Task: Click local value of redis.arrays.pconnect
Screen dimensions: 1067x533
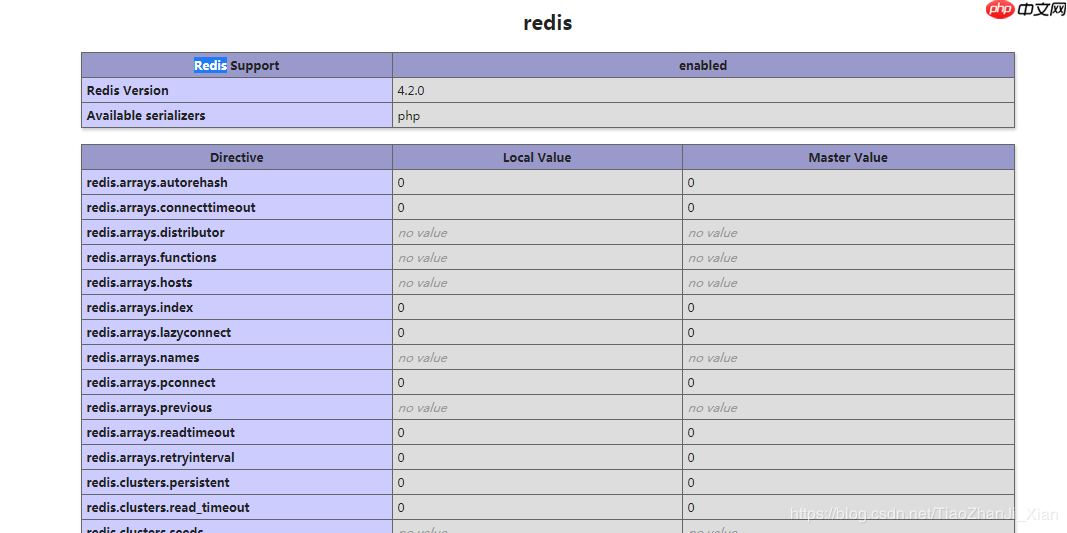Action: [x=401, y=383]
